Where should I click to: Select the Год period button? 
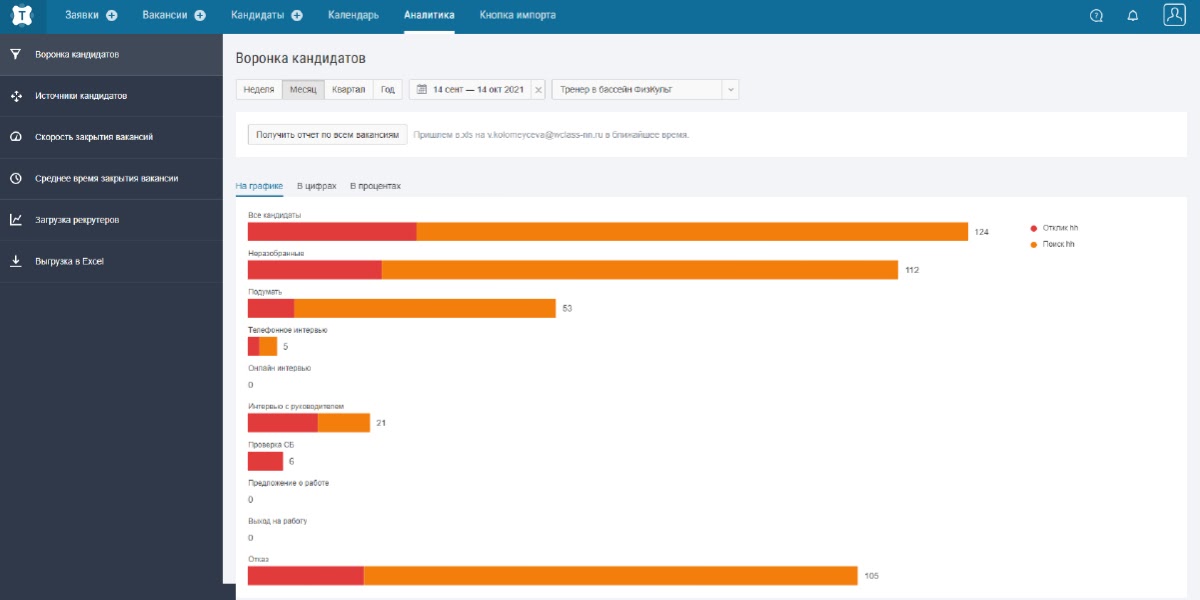388,90
